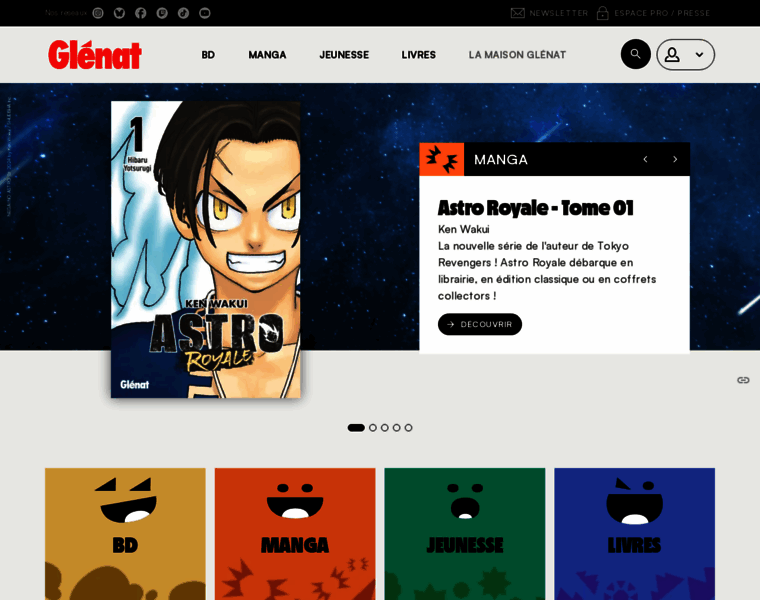Open the JEUNESSE navigation menu

pyautogui.click(x=344, y=55)
